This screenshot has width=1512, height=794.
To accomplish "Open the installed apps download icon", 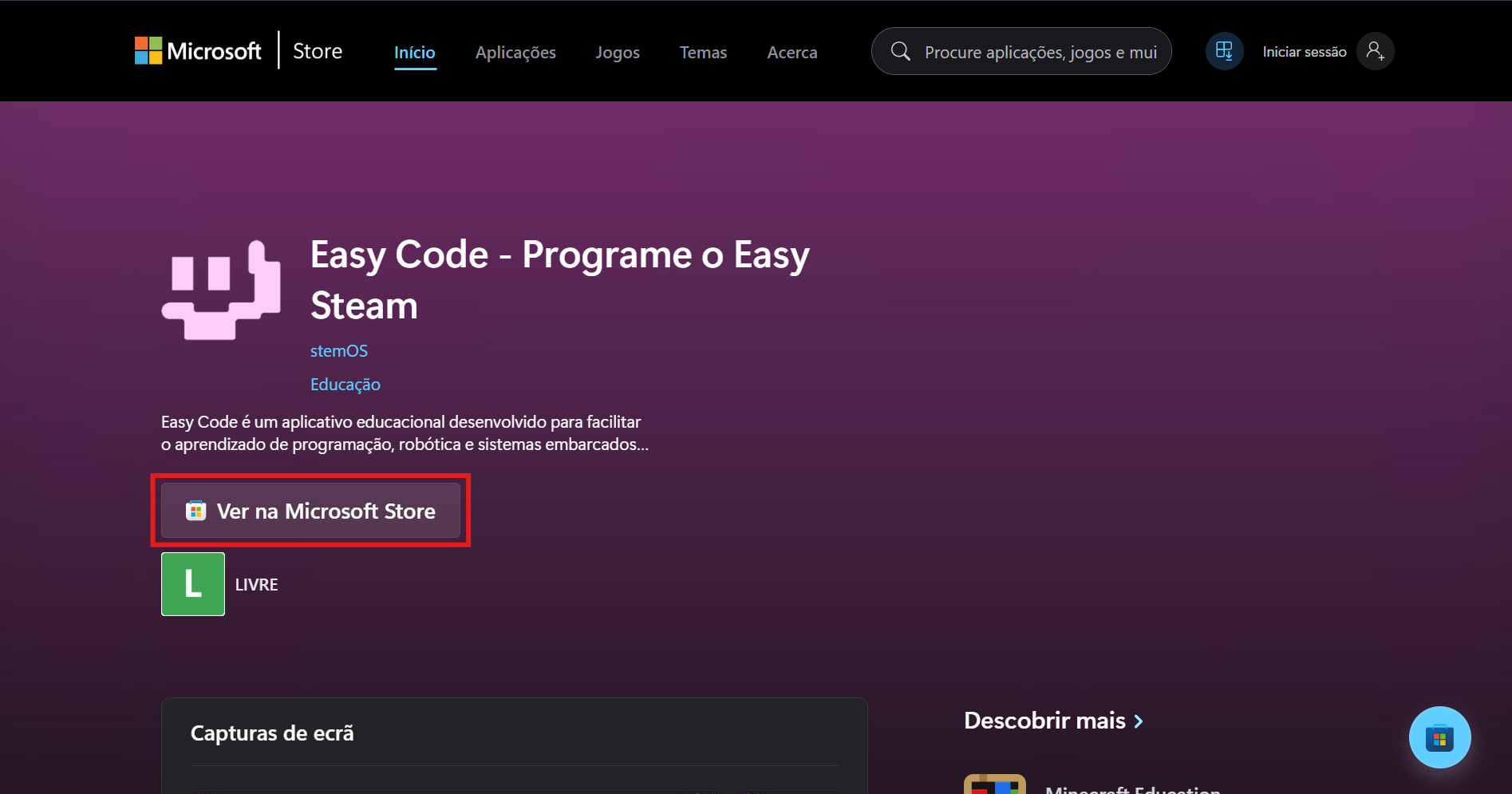I will (1224, 51).
